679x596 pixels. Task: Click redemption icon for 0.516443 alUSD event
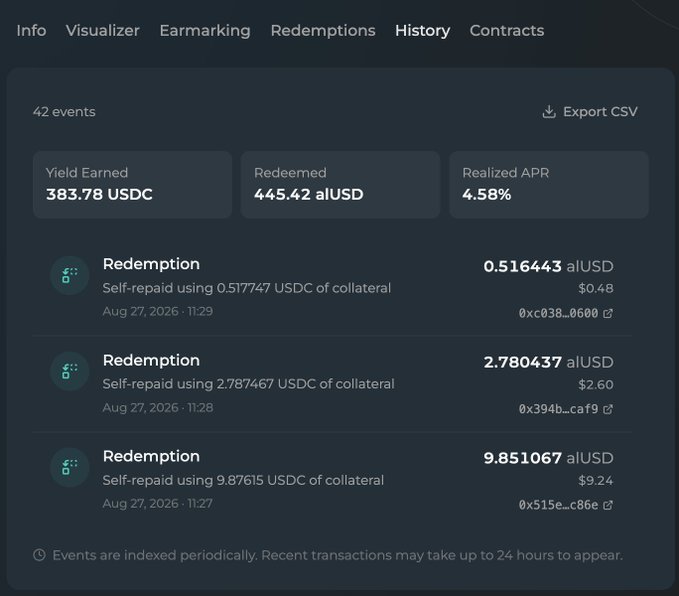[x=69, y=275]
